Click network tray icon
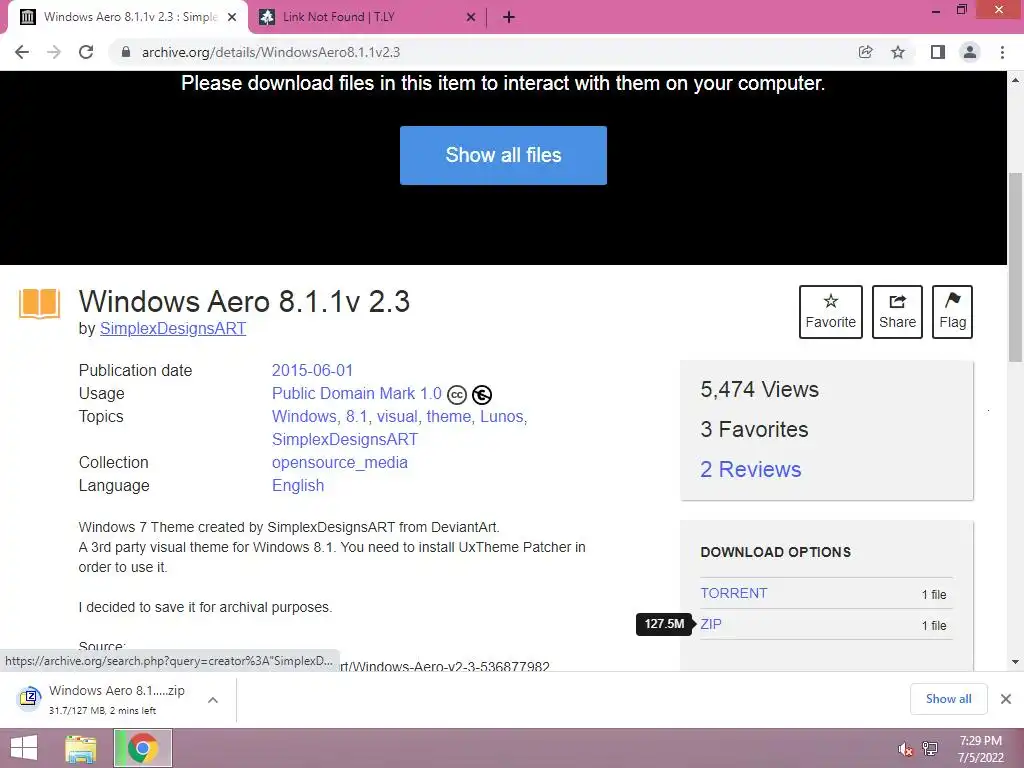Viewport: 1024px width, 768px height. click(930, 749)
